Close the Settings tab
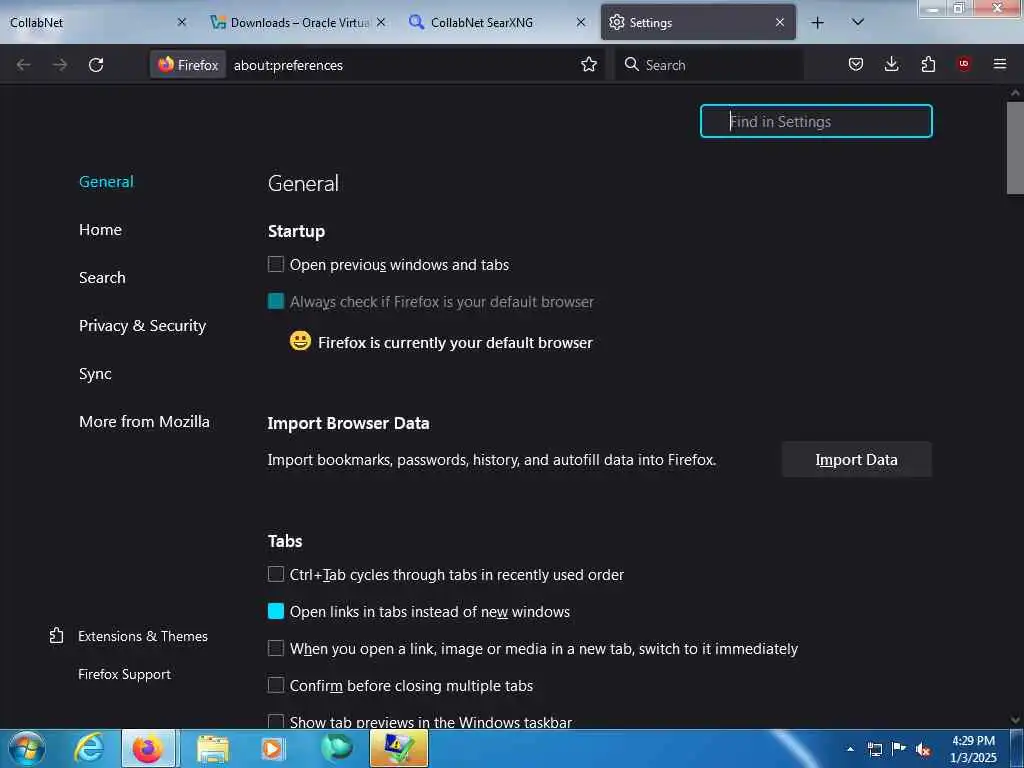The image size is (1024, 768). coord(780,22)
